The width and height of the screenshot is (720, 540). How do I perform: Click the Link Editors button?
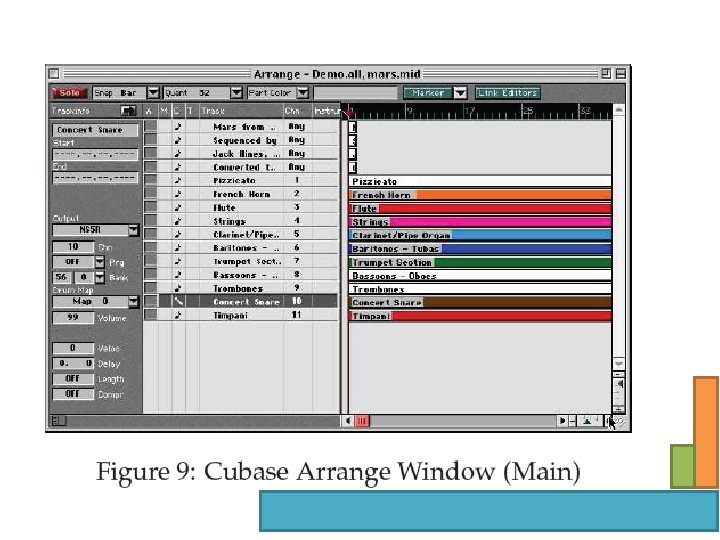(507, 93)
